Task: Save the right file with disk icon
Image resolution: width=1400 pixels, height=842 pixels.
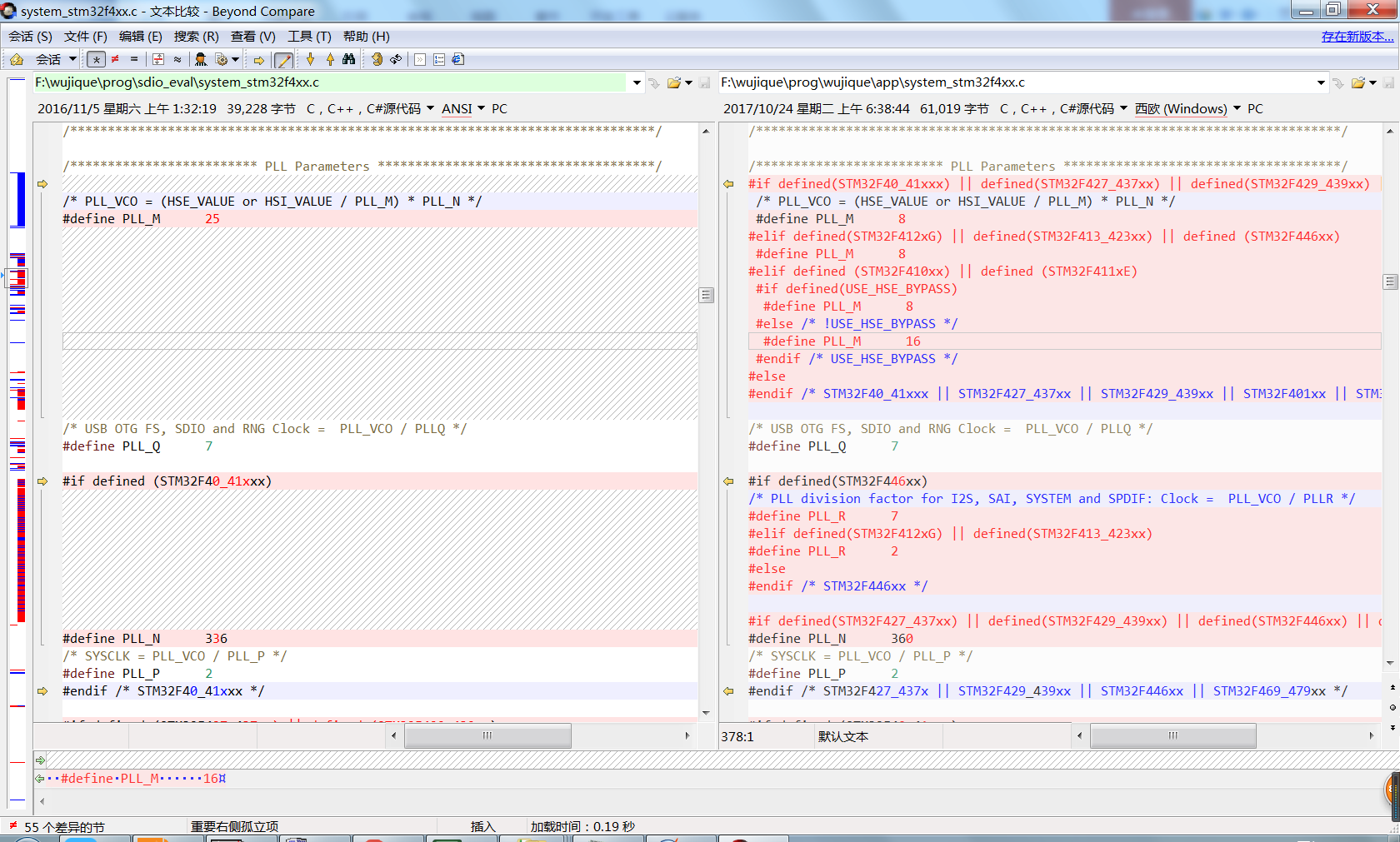Action: pos(1389,82)
